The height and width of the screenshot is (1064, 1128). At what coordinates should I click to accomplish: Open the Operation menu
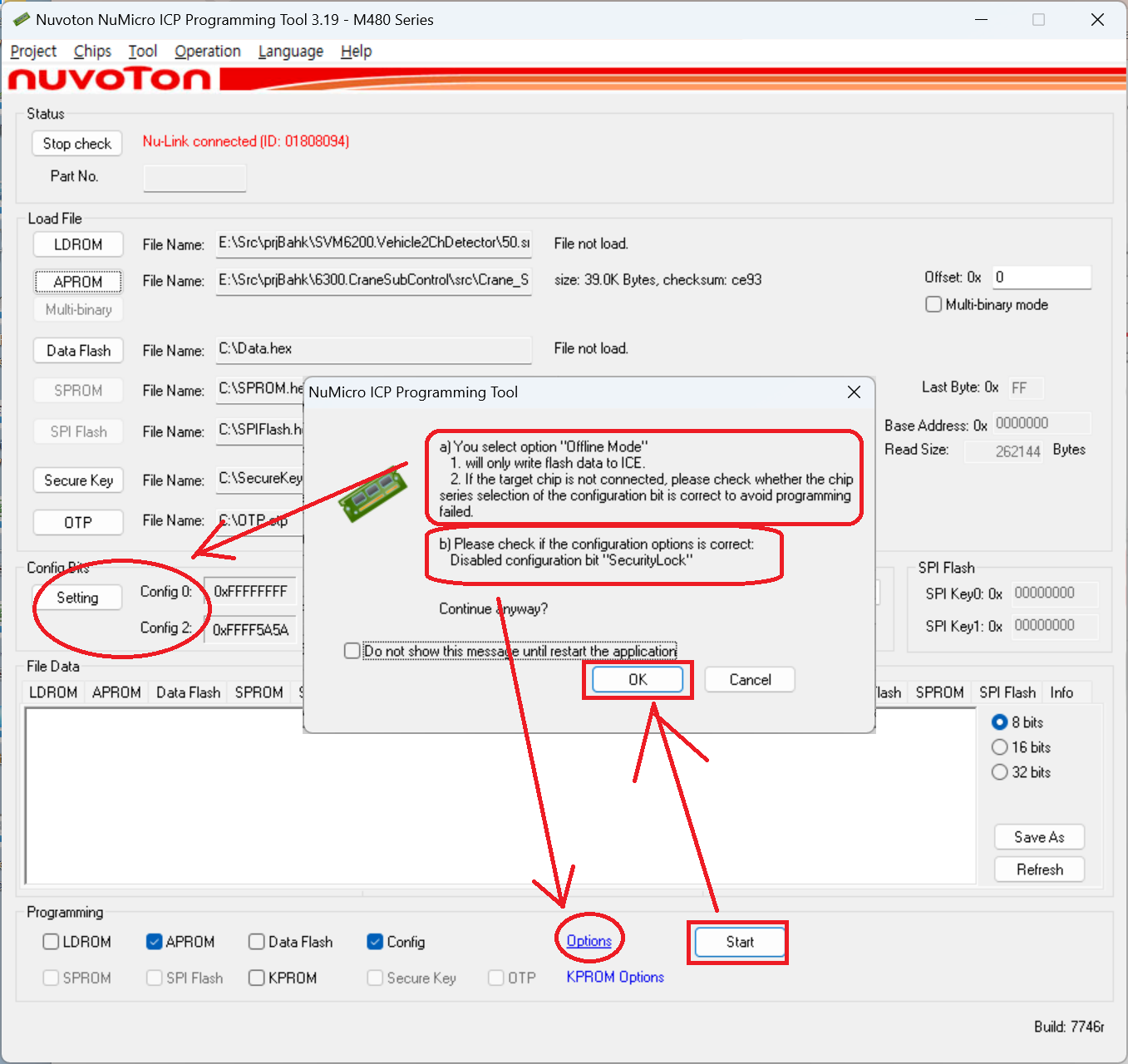208,52
